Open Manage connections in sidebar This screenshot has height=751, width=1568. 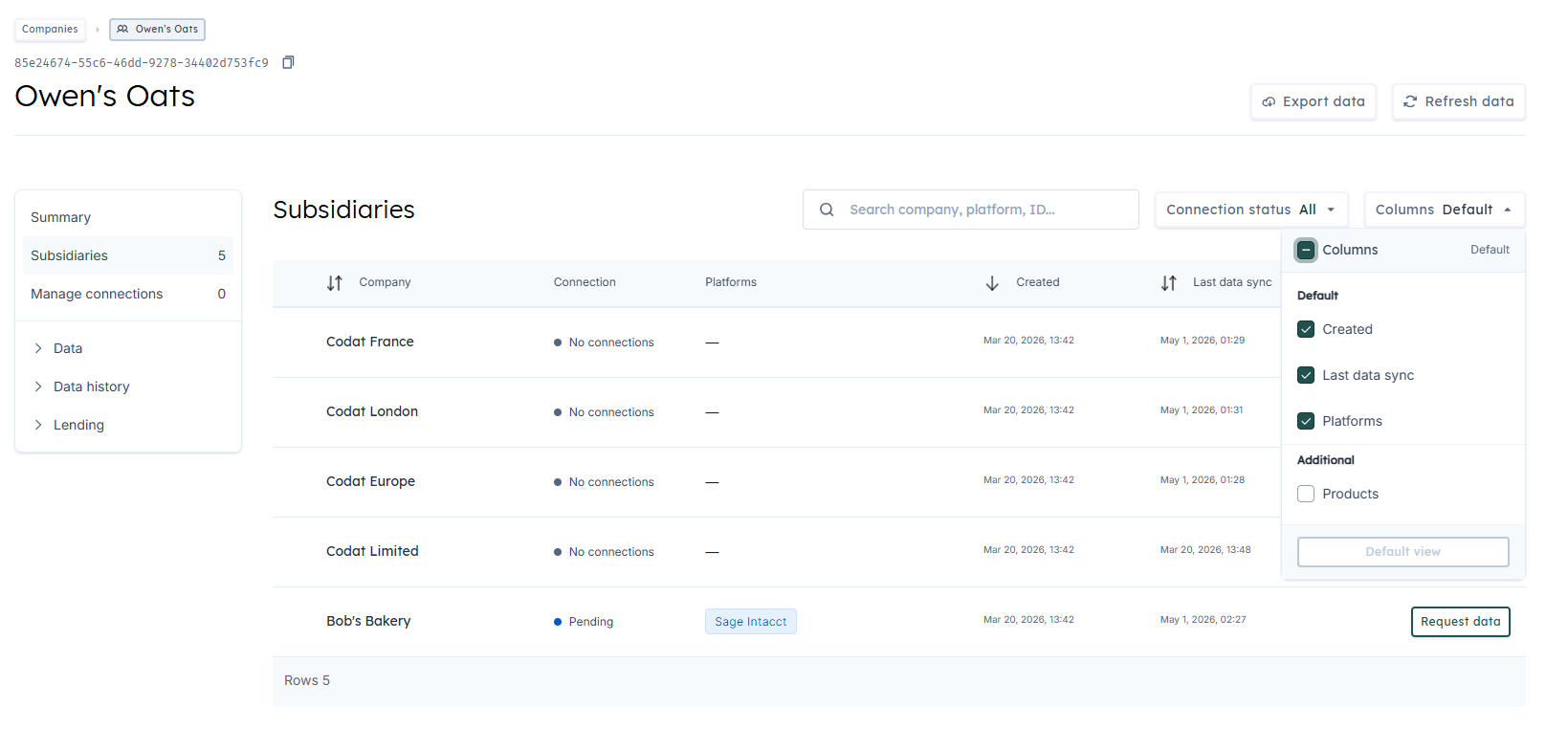point(128,294)
